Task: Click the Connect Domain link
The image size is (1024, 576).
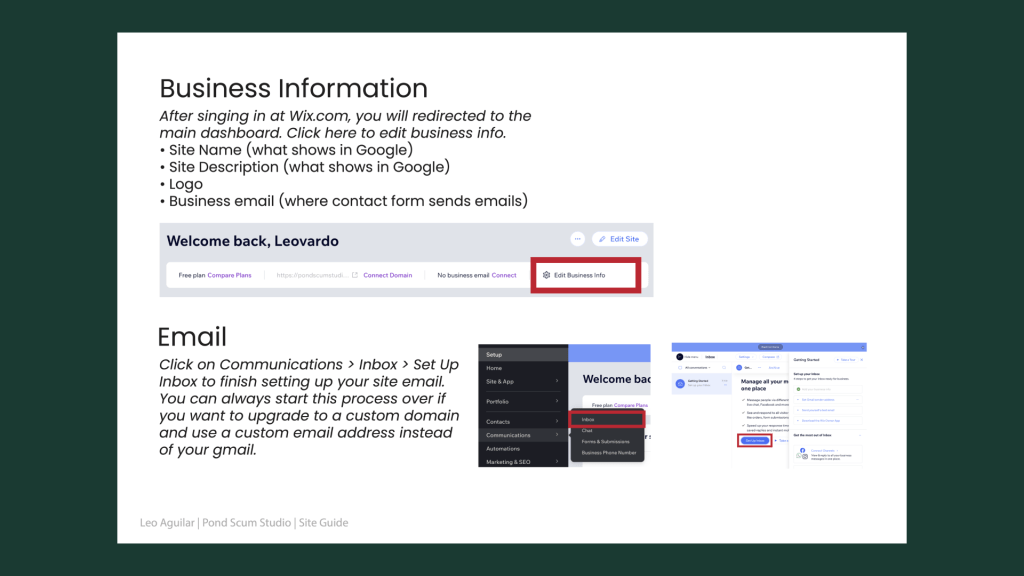Action: tap(387, 275)
